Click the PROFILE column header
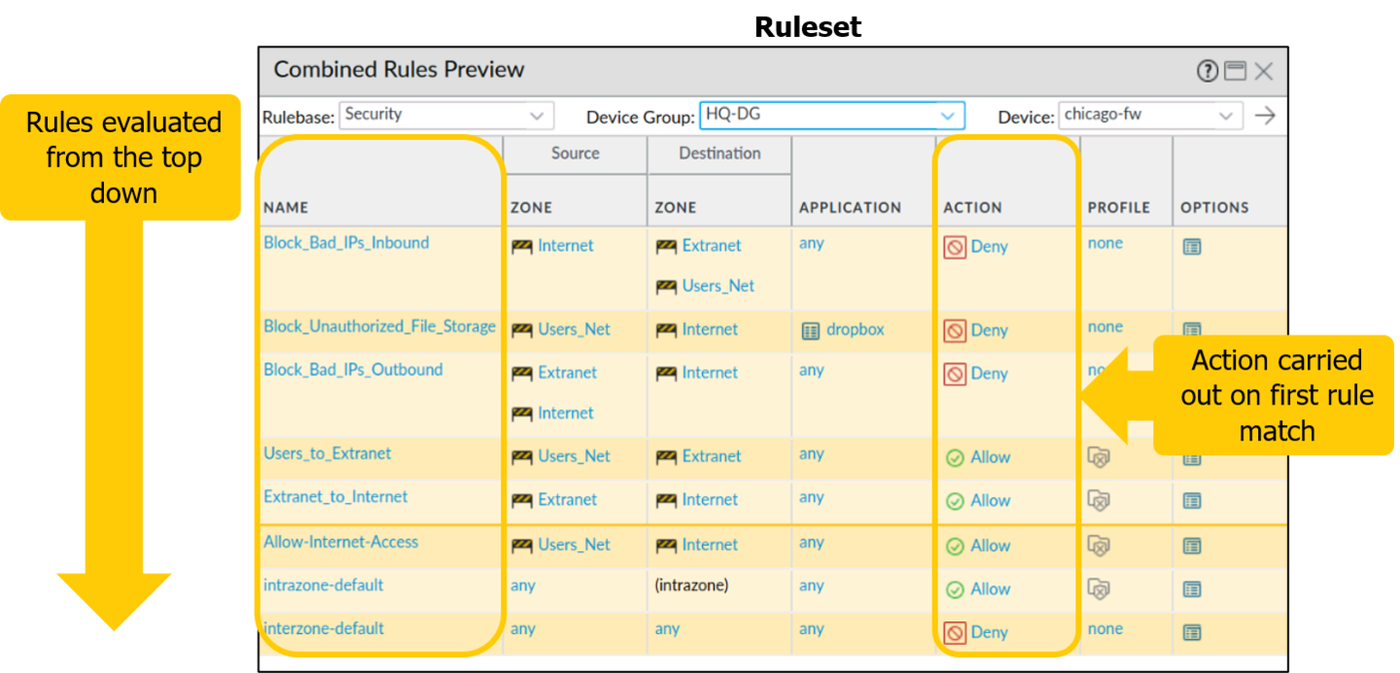Viewport: 1400px width, 673px height. [x=1119, y=208]
